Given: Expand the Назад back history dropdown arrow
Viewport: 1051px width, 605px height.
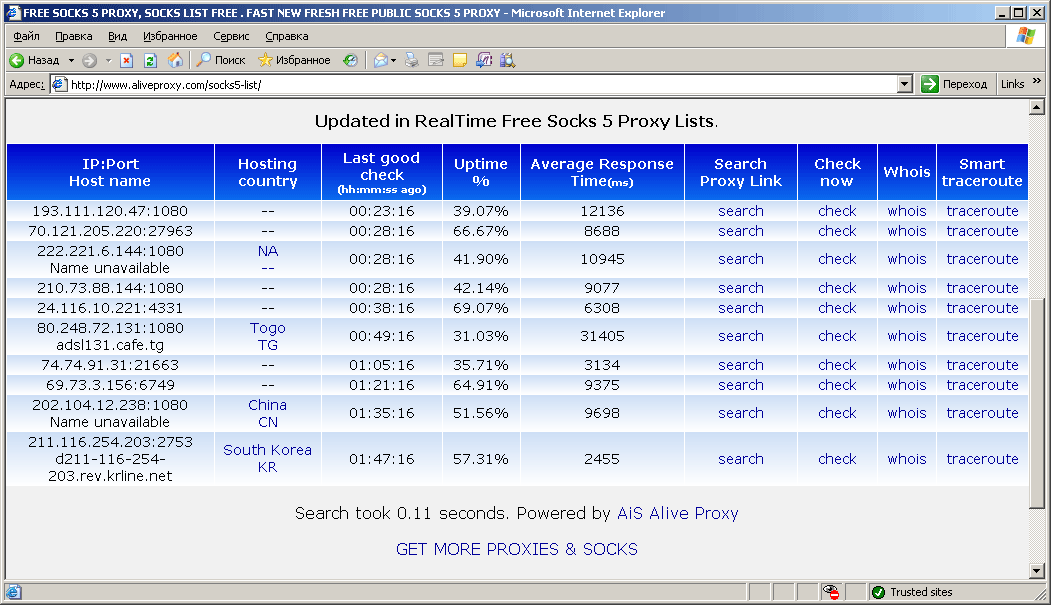Looking at the screenshot, I should (x=71, y=60).
